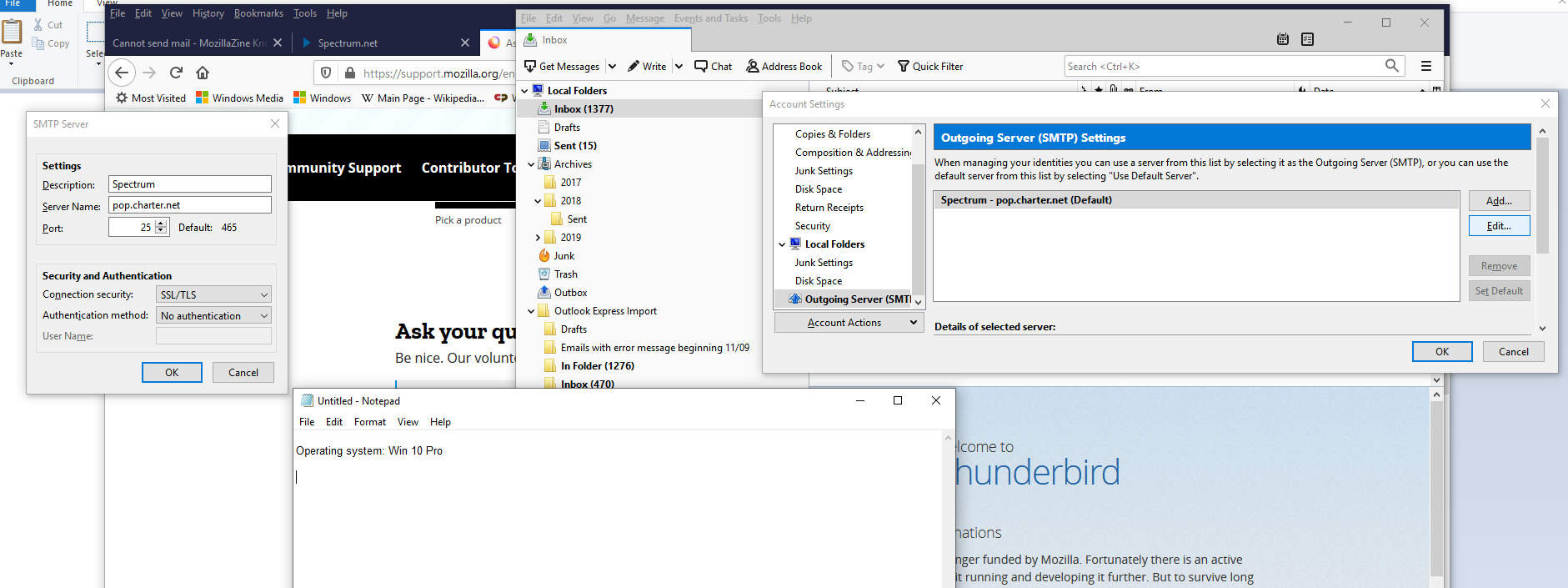Collapse the Outlook Express Import folder

click(531, 311)
